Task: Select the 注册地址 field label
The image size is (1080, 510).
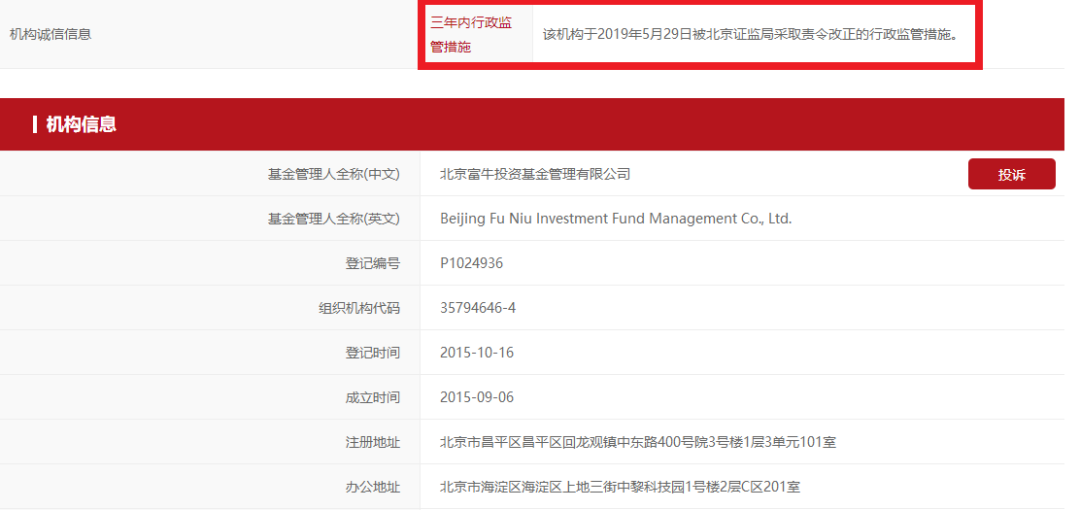Action: coord(373,442)
